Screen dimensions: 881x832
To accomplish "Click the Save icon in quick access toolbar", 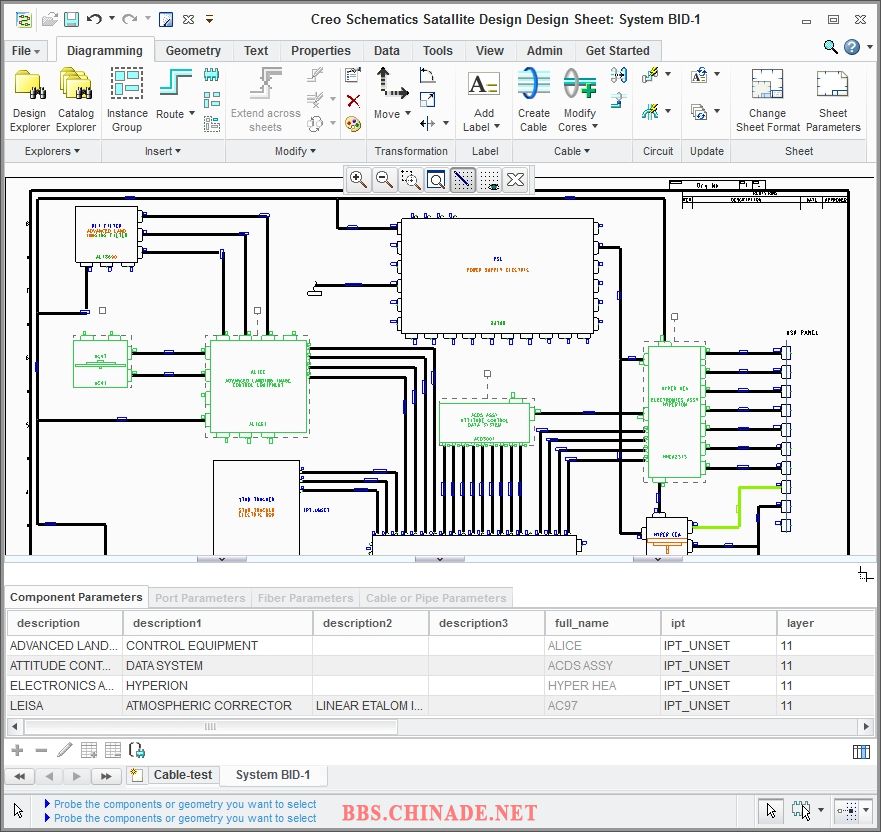I will tap(71, 19).
